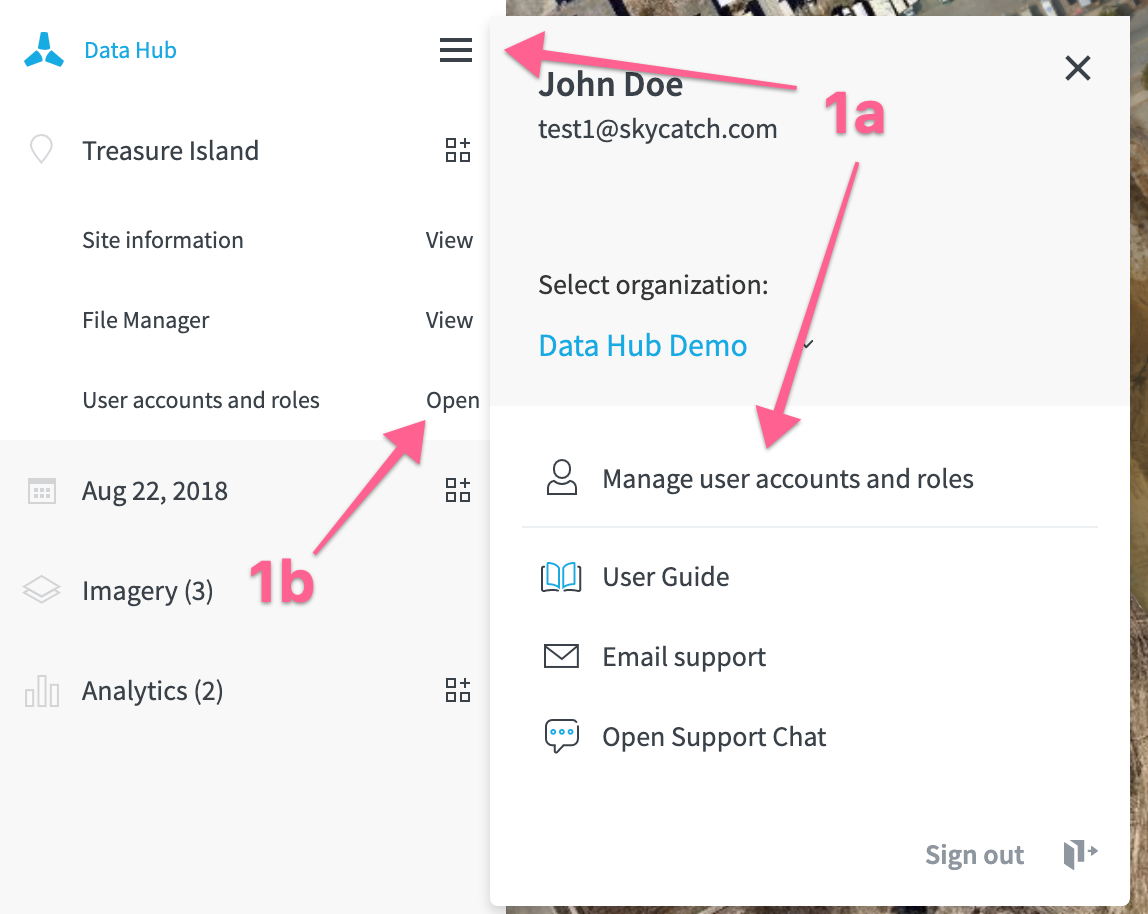
Task: Click the Imagery layers icon
Action: pyautogui.click(x=41, y=590)
